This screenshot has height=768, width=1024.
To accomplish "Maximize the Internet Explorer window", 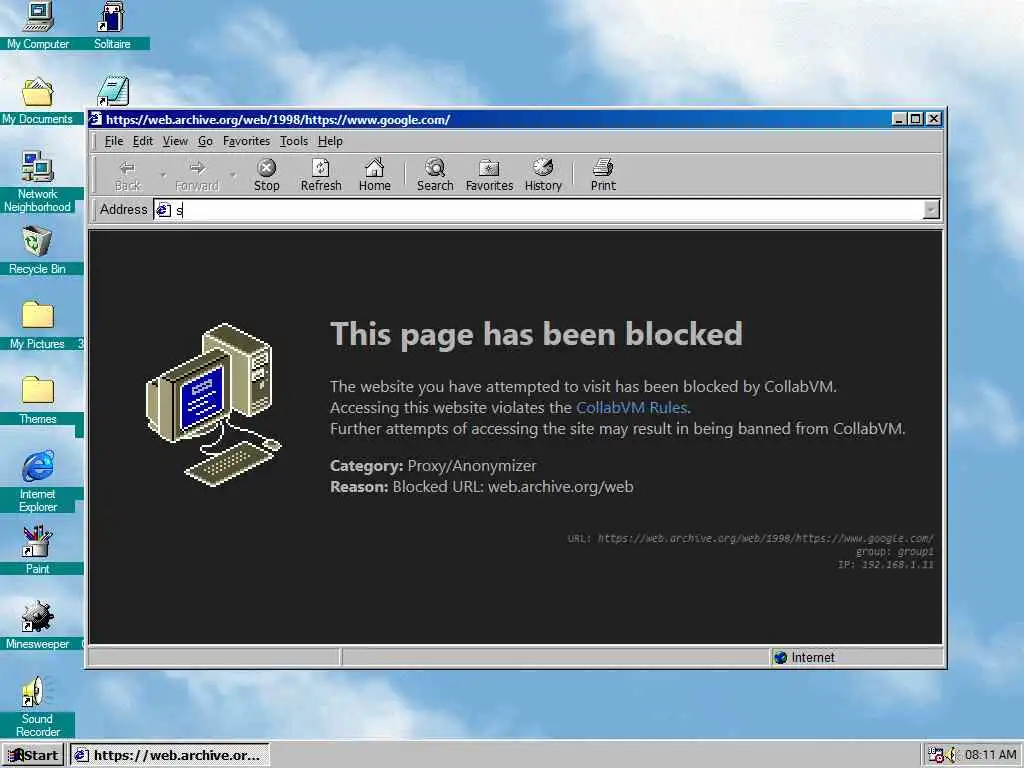I will (916, 119).
